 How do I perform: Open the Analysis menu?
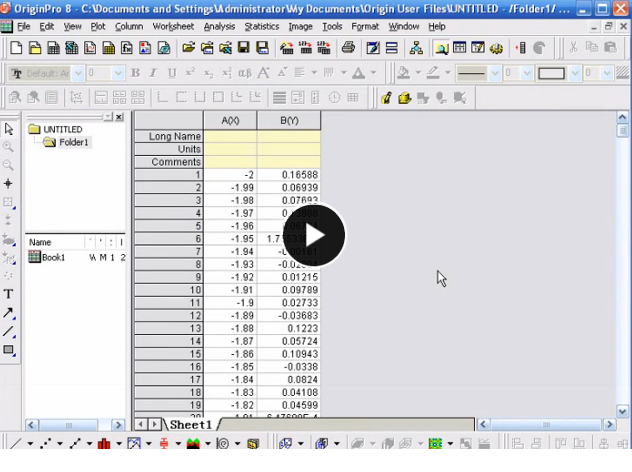point(219,27)
